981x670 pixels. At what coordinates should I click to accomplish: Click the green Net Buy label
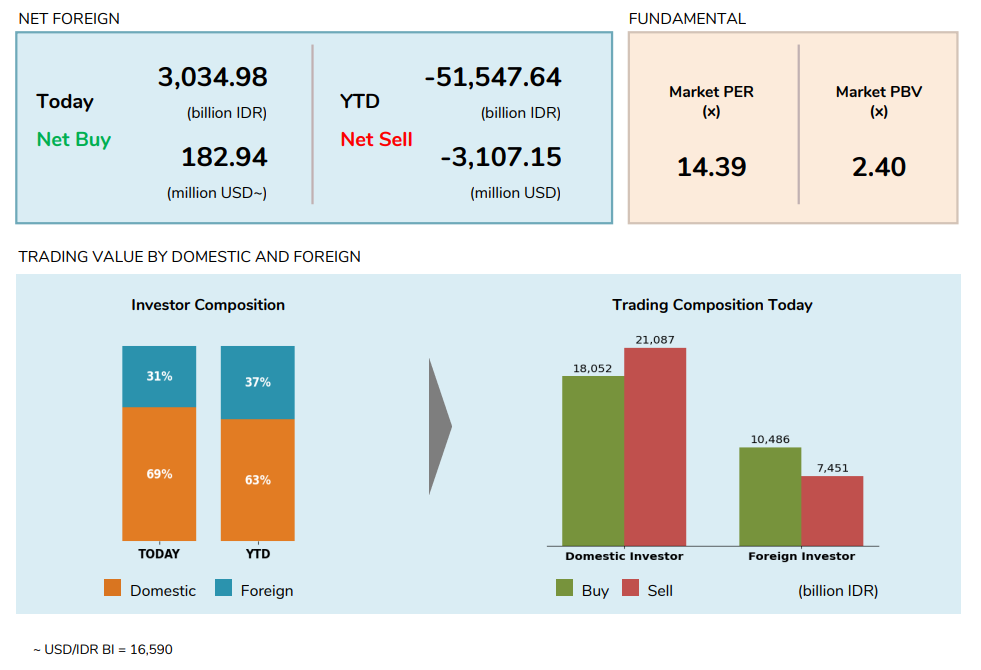[74, 139]
